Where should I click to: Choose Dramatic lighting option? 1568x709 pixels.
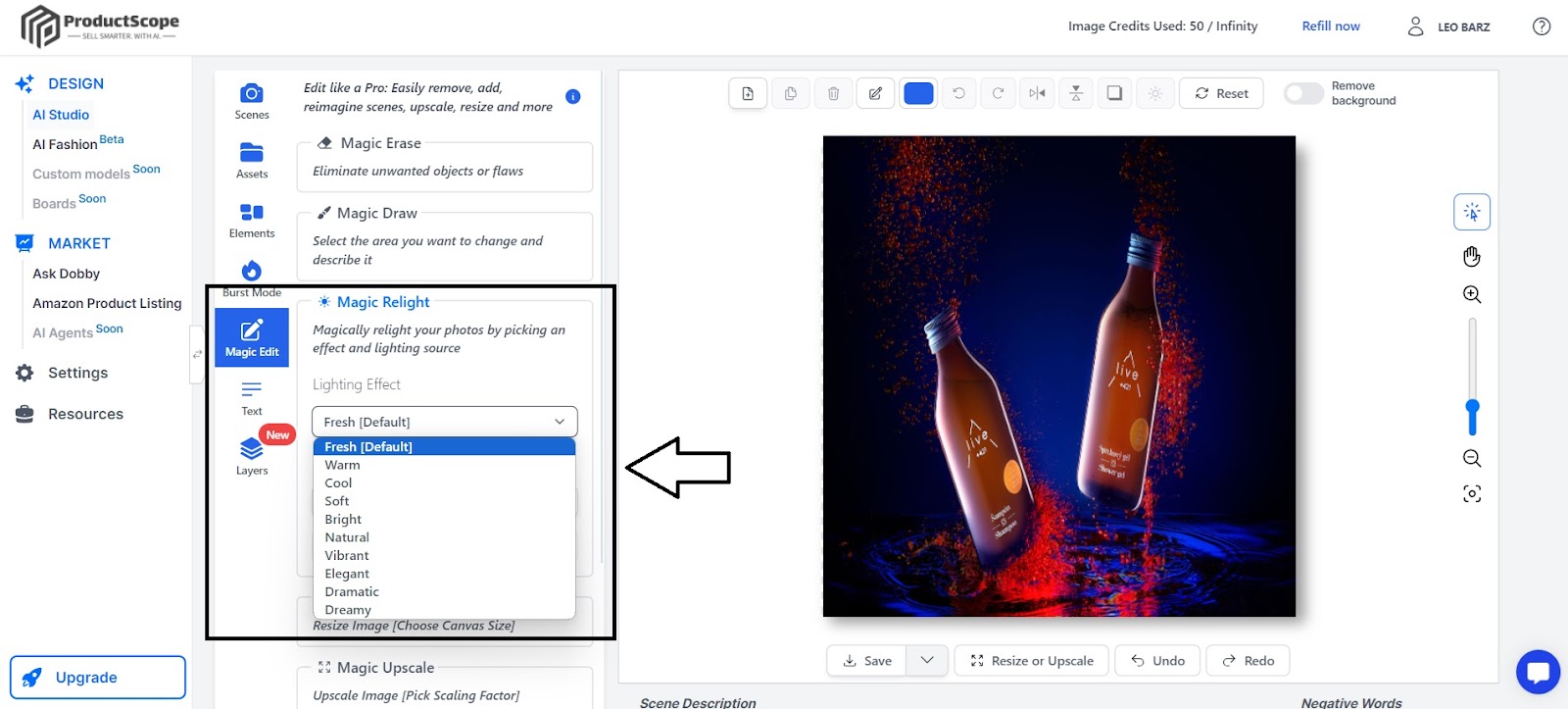(444, 591)
